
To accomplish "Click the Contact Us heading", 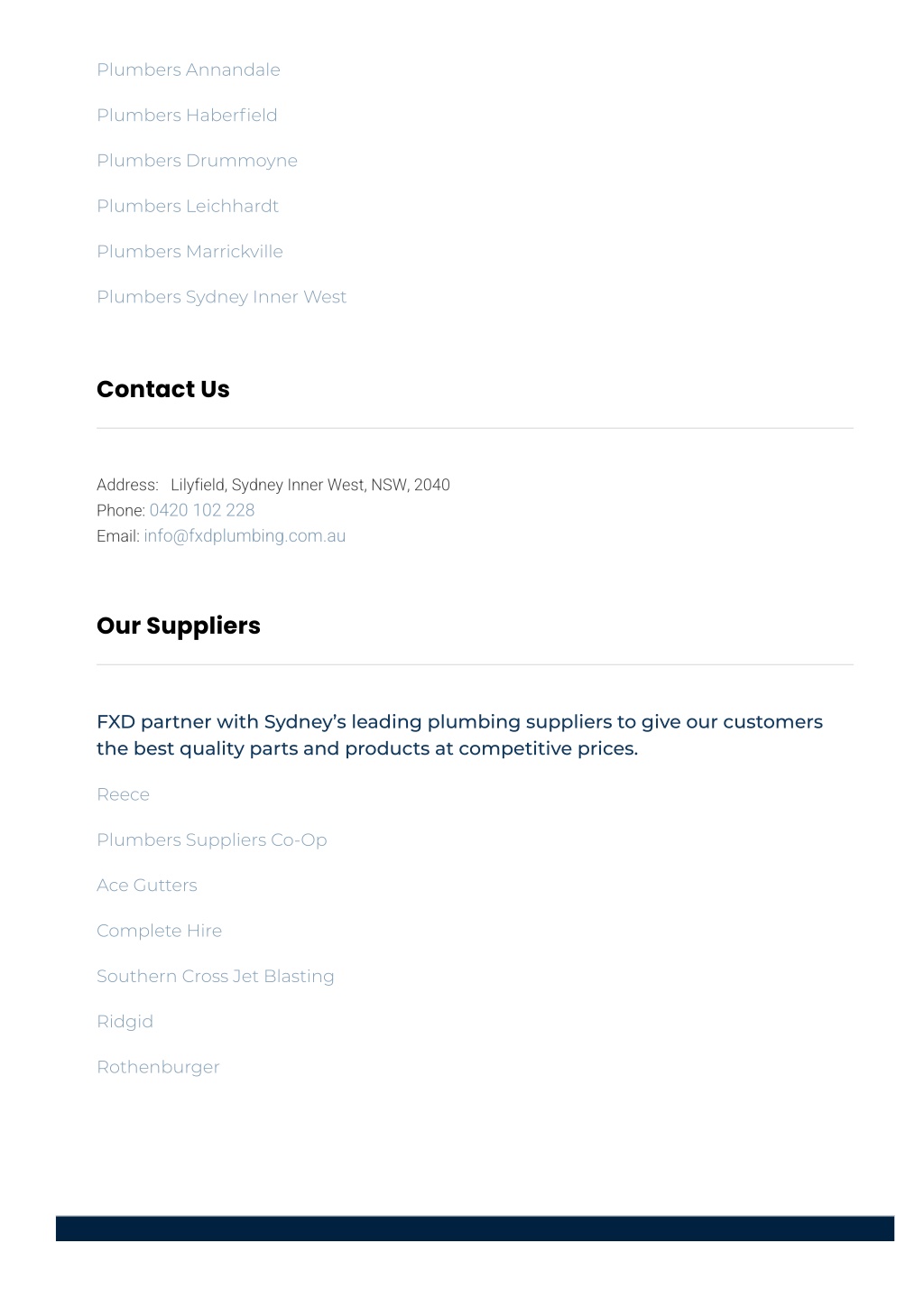I will pos(163,389).
